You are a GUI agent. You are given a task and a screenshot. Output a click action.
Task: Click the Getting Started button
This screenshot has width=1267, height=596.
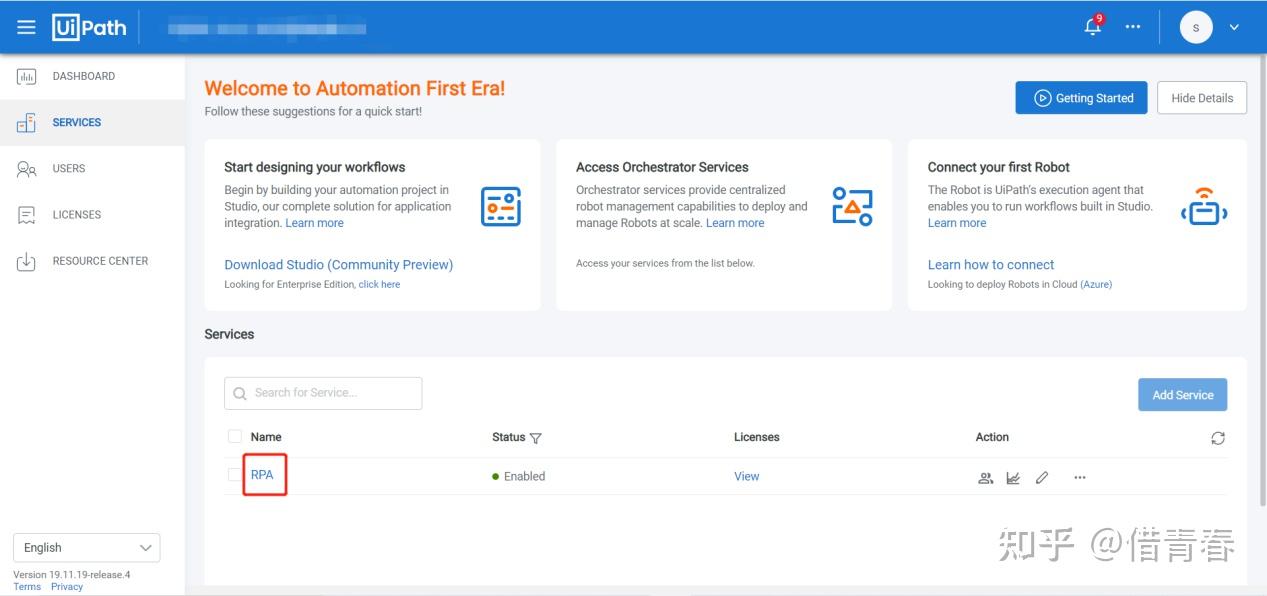1081,98
